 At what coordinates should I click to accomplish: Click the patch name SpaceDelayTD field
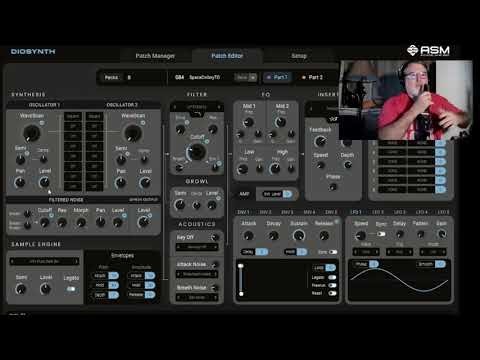204,77
